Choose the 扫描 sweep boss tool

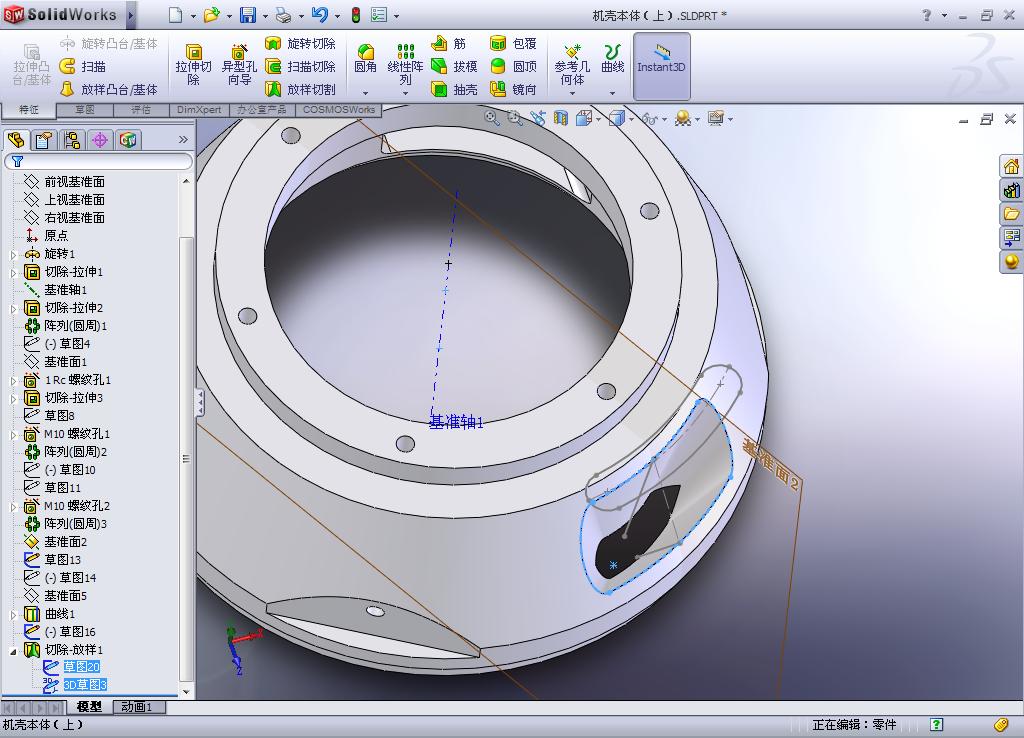(x=82, y=67)
